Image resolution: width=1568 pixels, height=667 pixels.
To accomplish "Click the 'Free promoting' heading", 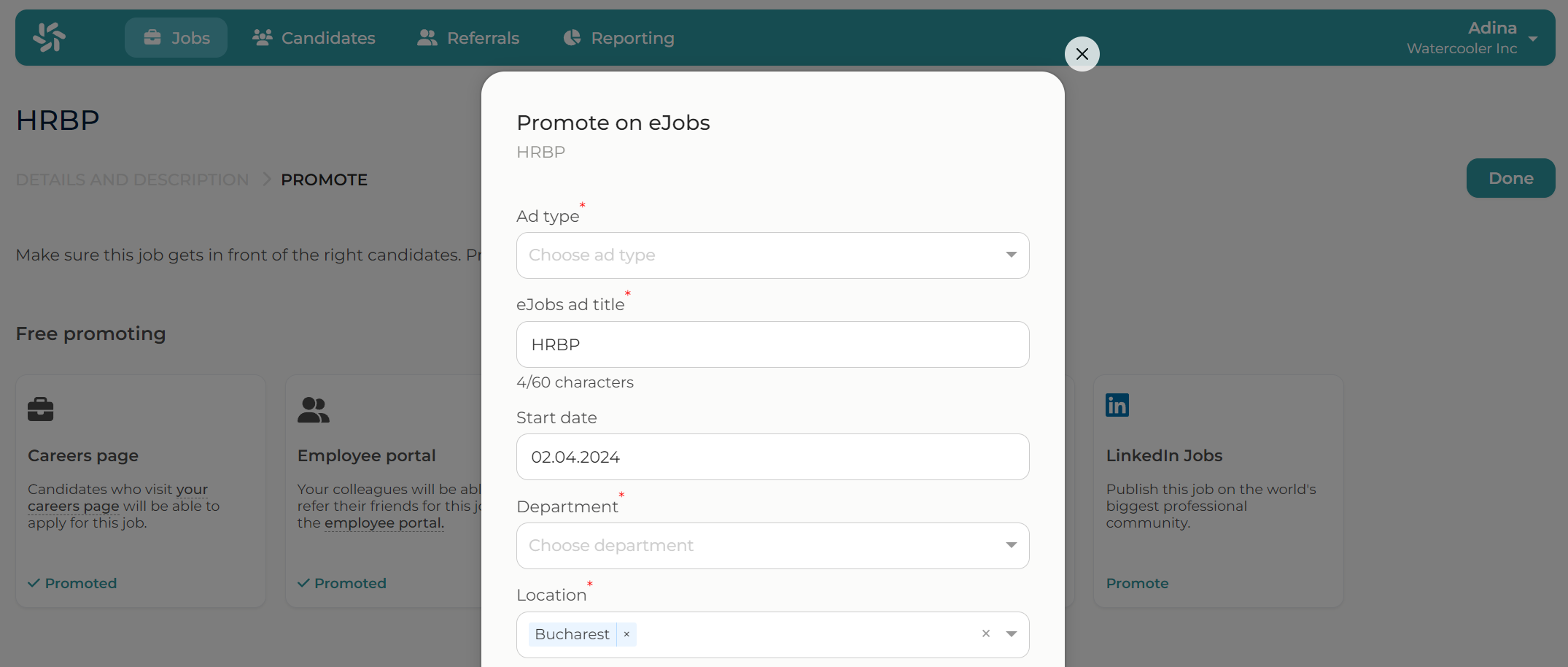I will point(91,333).
